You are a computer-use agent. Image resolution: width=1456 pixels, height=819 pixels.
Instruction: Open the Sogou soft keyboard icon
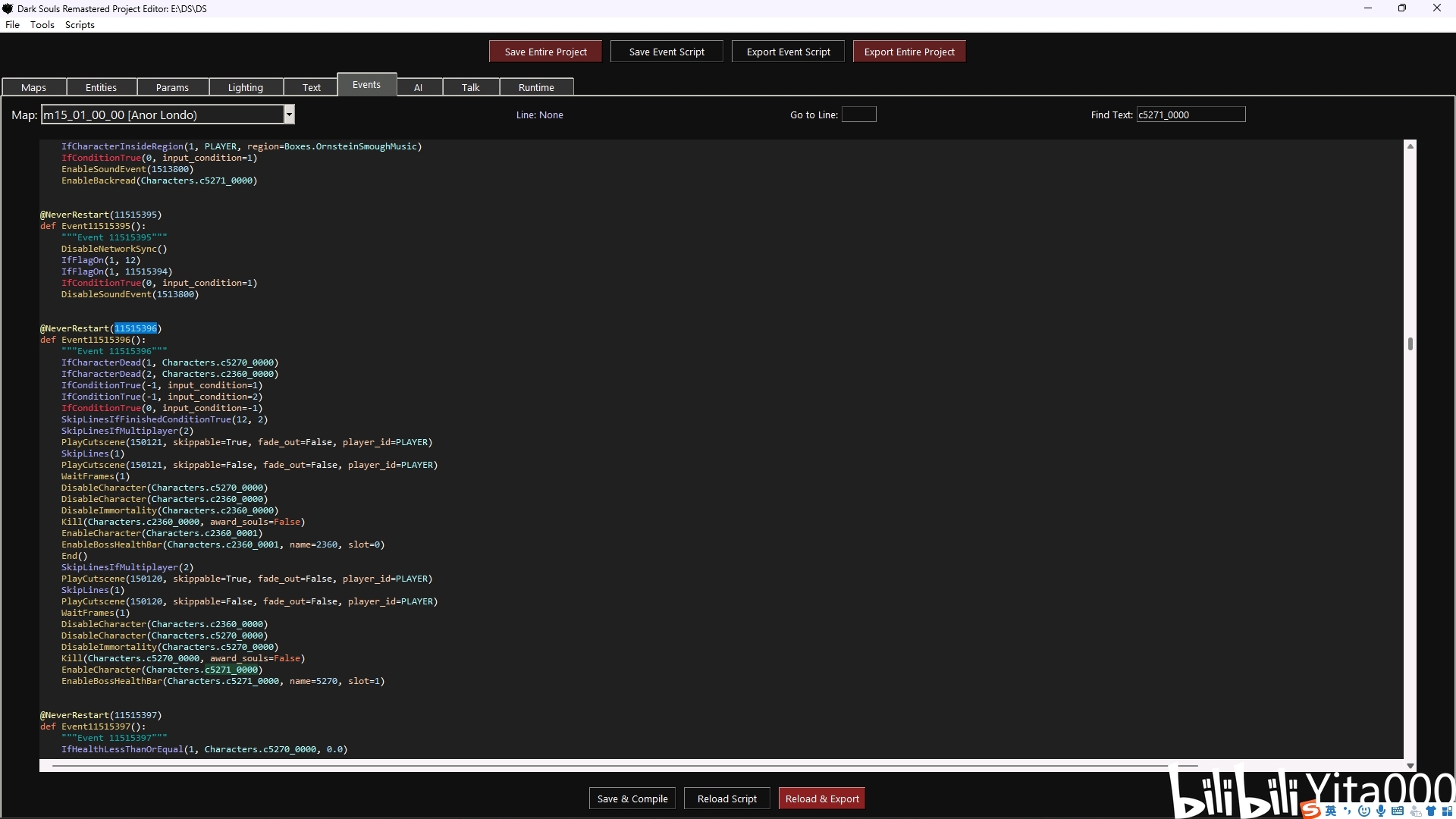[x=1398, y=811]
